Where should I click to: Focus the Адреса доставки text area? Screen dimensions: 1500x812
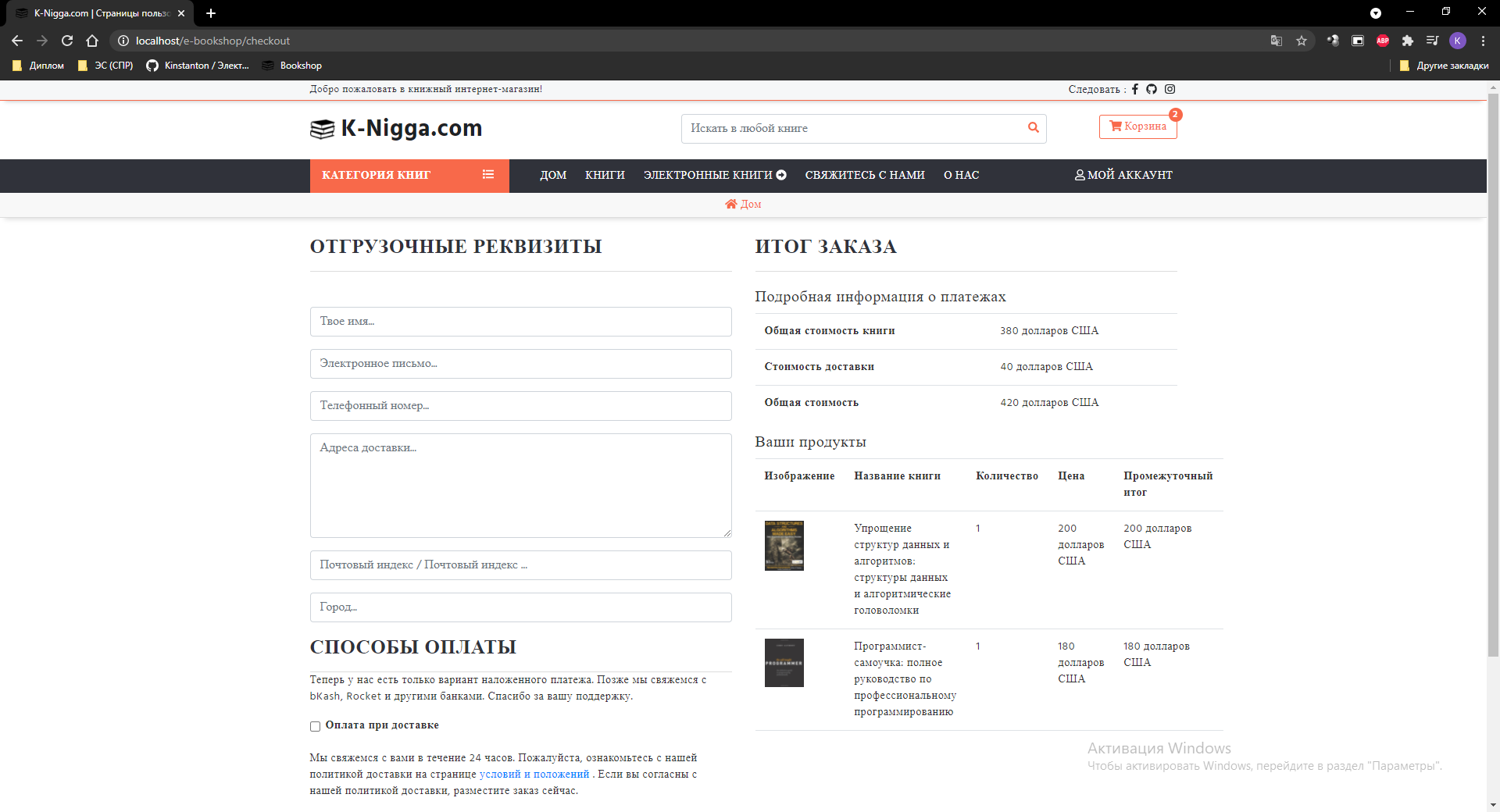pos(521,486)
